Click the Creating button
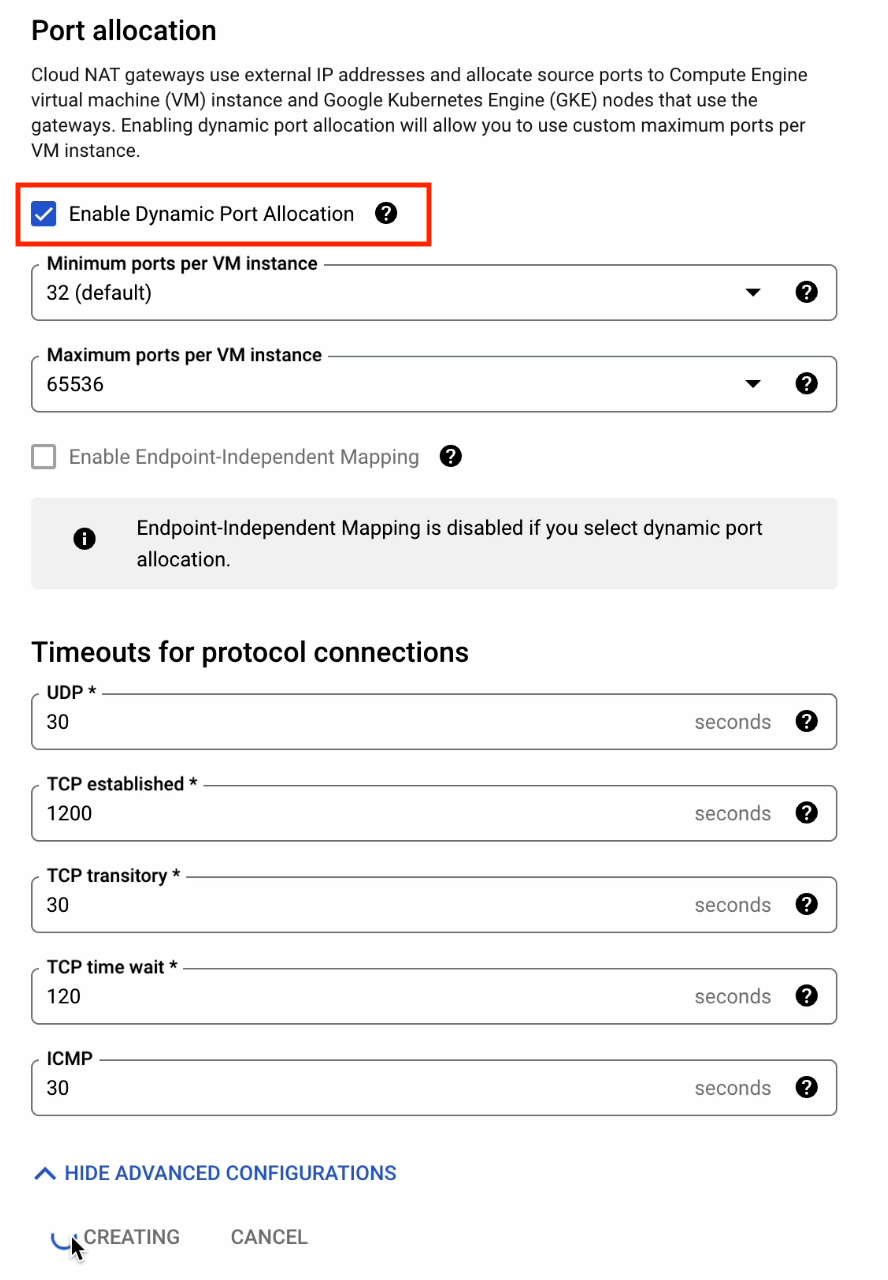The image size is (888, 1280). [116, 1237]
